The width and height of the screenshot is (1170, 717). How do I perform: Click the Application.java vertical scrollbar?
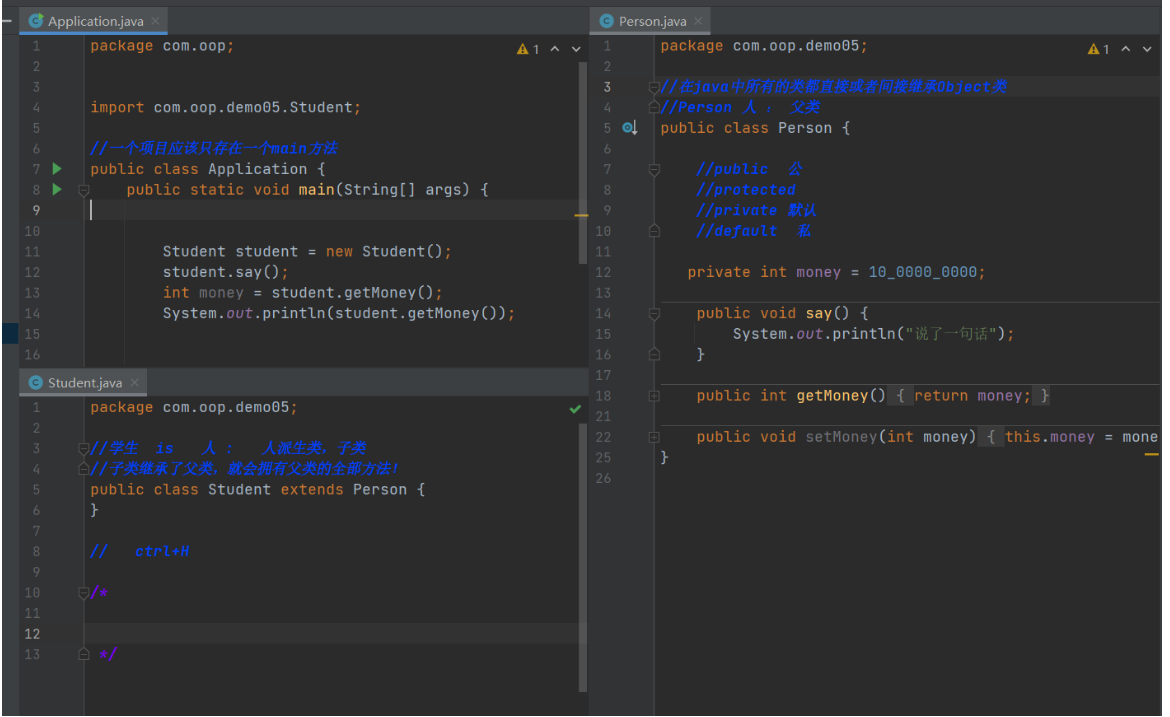coord(583,163)
